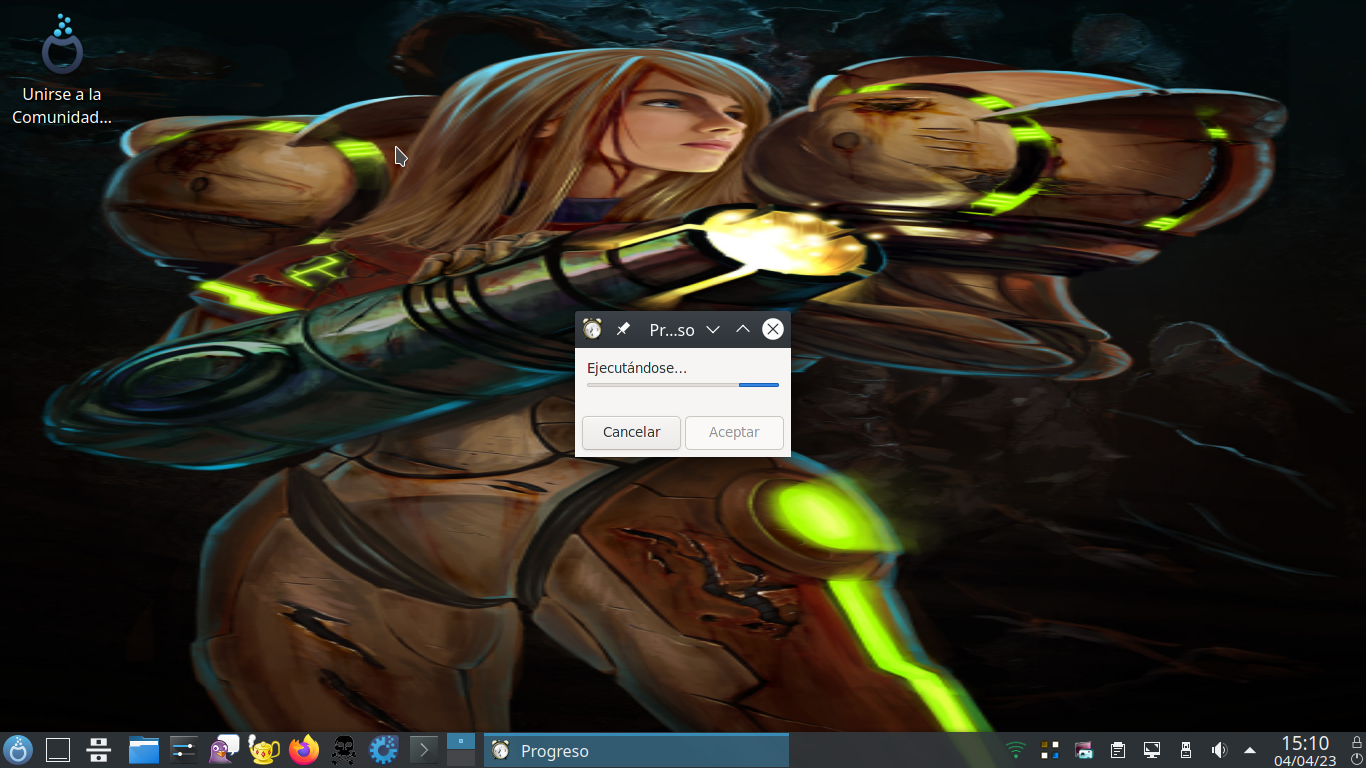Launch the terminal from the panel
The image size is (1366, 768).
pyautogui.click(x=424, y=750)
